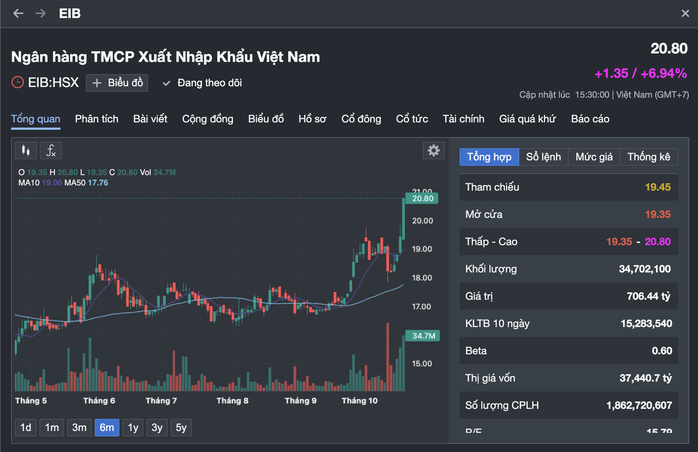The width and height of the screenshot is (698, 452).
Task: Select the Thống kê panel tab
Action: (649, 157)
